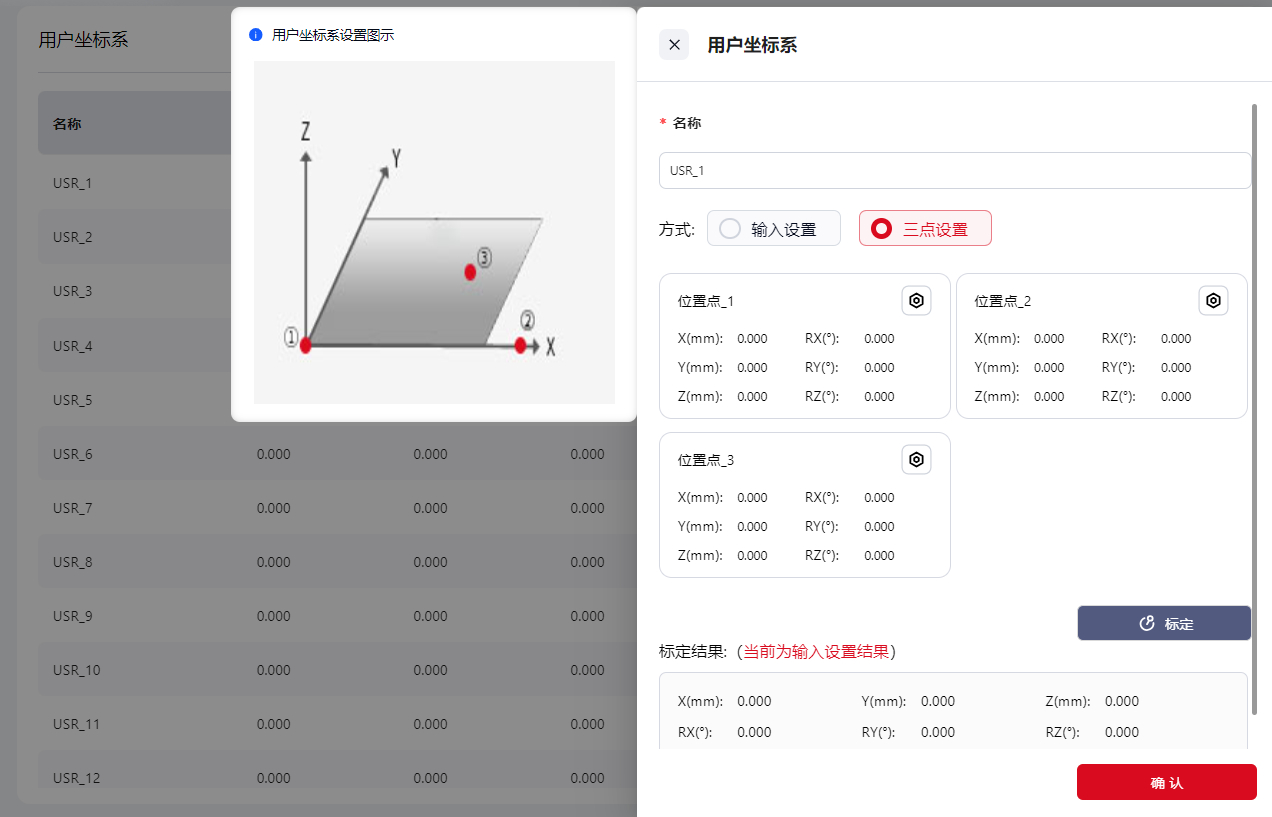Select USR_10 row in the list
The width and height of the screenshot is (1272, 817).
pos(77,670)
